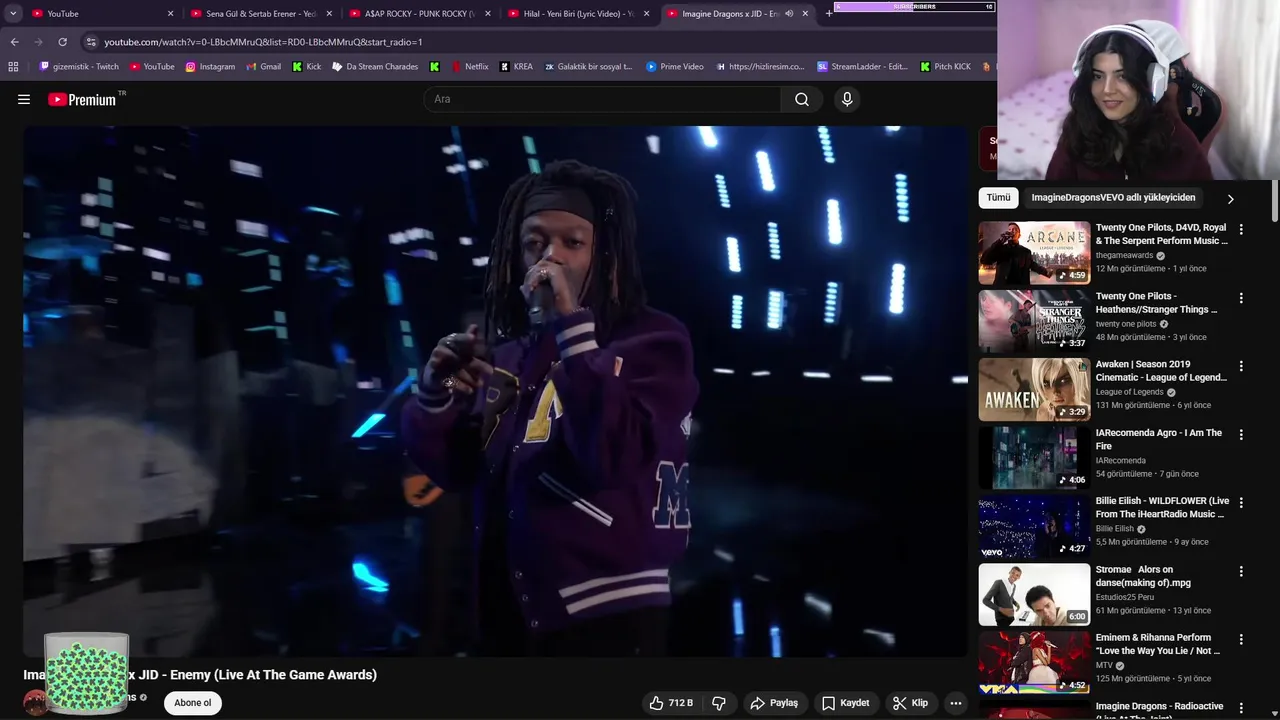This screenshot has height=720, width=1280.
Task: Open options menu for Awaken Season 2019 video
Action: (x=1241, y=367)
